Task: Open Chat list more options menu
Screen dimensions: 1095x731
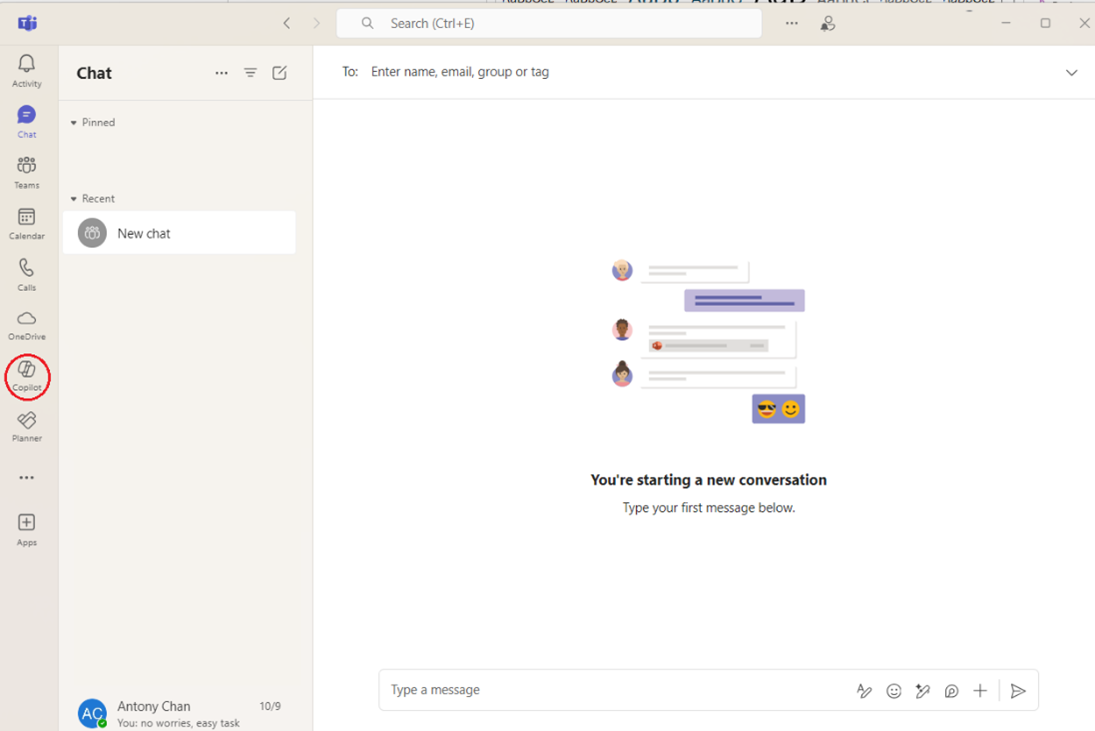Action: pyautogui.click(x=222, y=73)
